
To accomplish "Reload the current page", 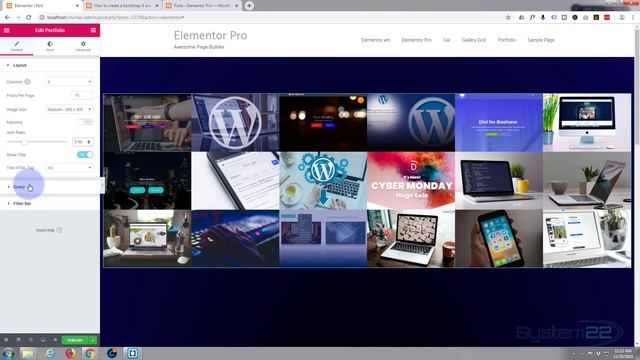I will [x=29, y=18].
